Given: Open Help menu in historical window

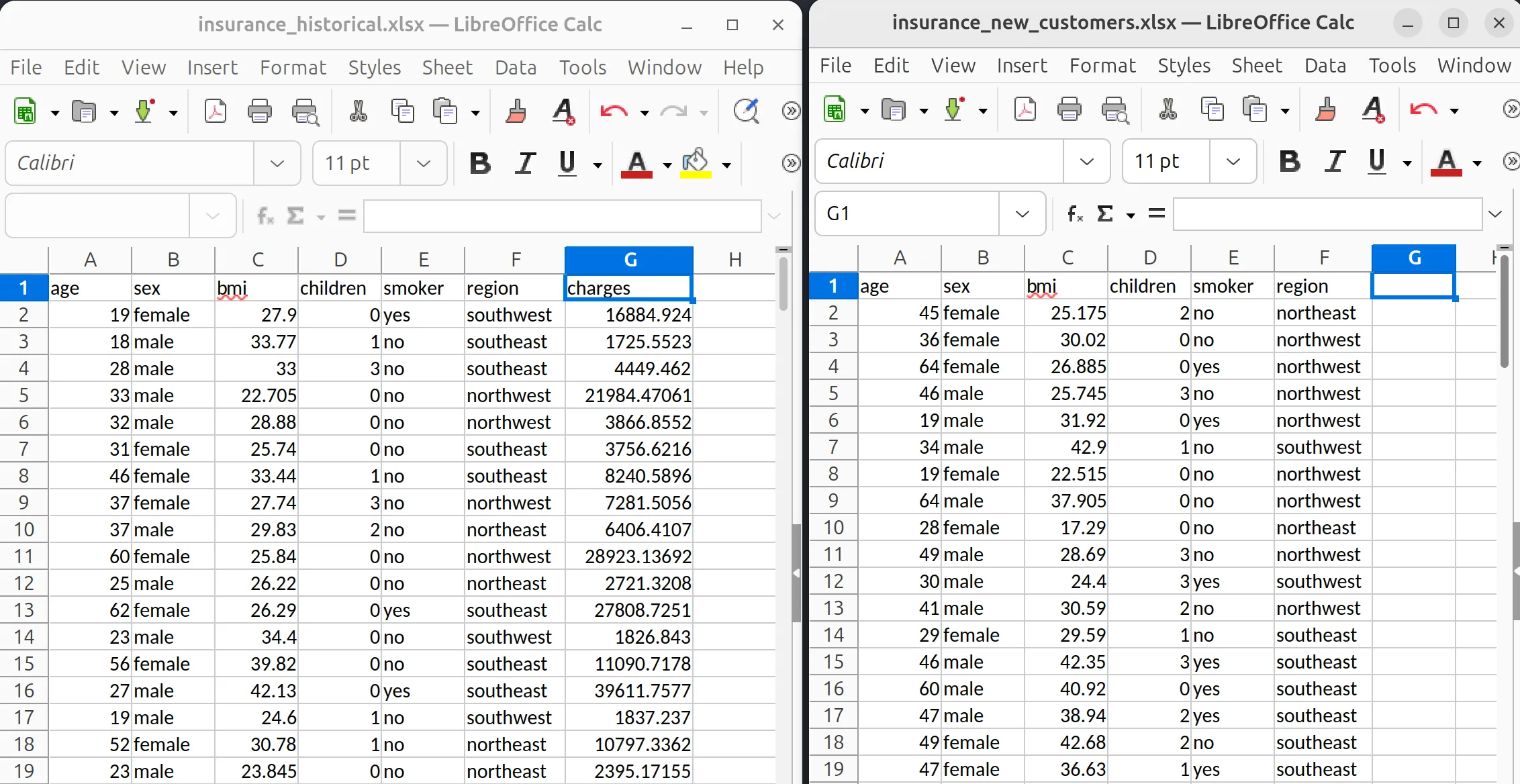Looking at the screenshot, I should click(x=743, y=67).
